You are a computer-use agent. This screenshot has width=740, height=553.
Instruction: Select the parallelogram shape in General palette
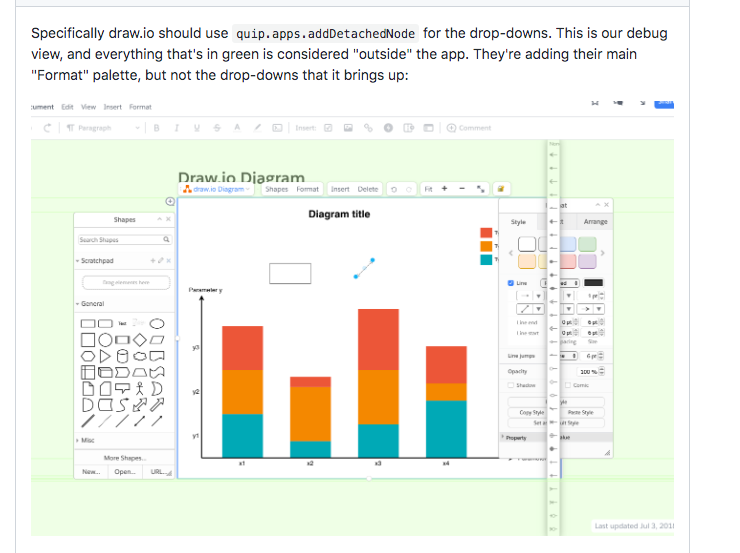pyautogui.click(x=157, y=340)
